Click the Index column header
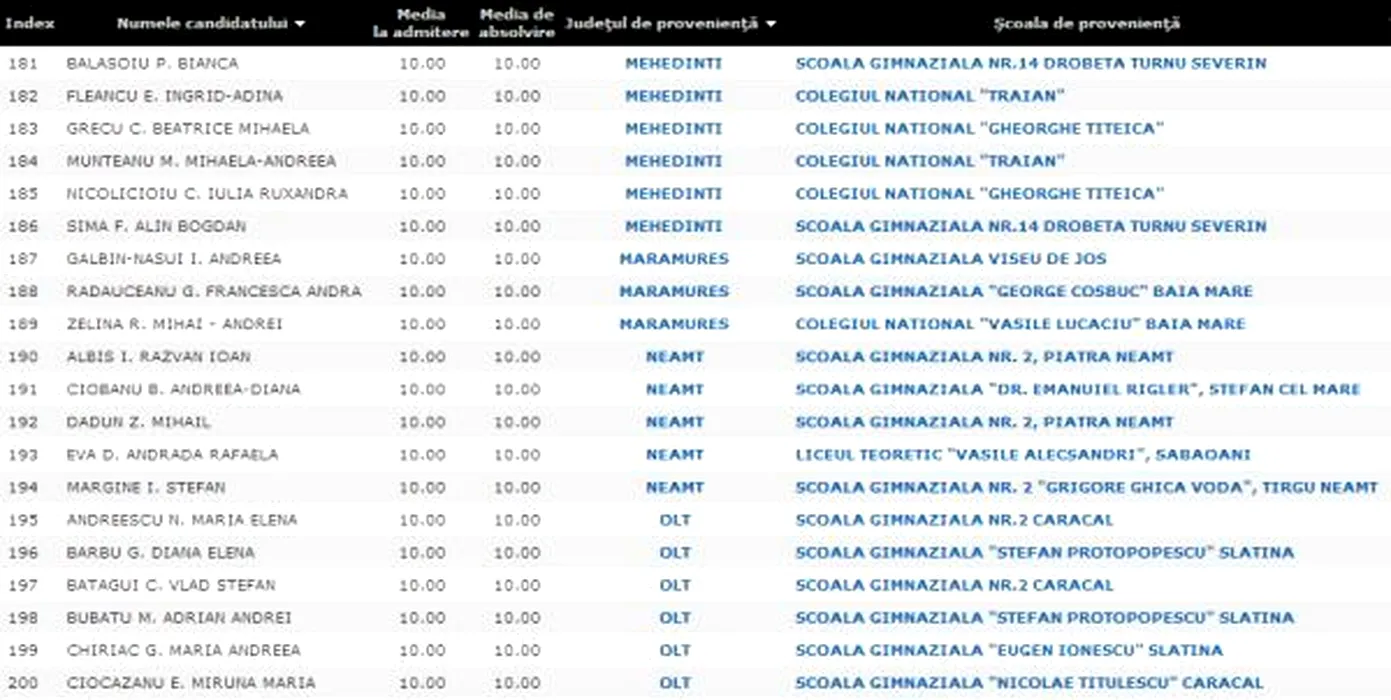This screenshot has height=700, width=1391. coord(30,23)
